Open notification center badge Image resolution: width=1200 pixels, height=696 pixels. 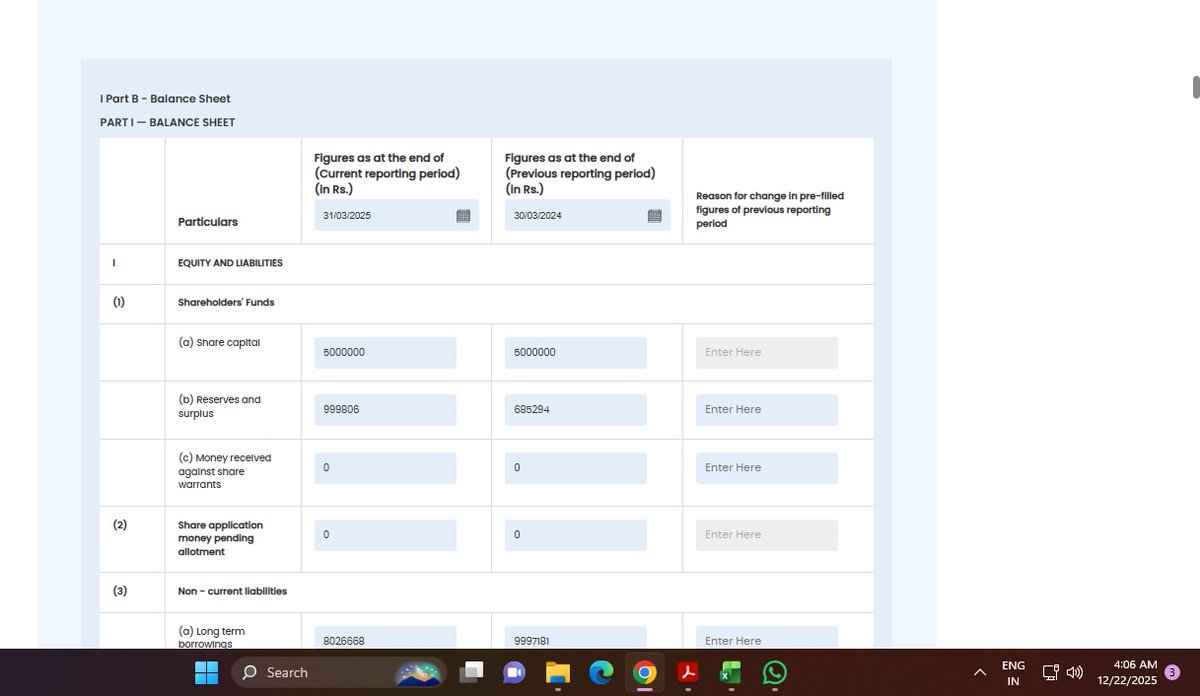pyautogui.click(x=1172, y=673)
